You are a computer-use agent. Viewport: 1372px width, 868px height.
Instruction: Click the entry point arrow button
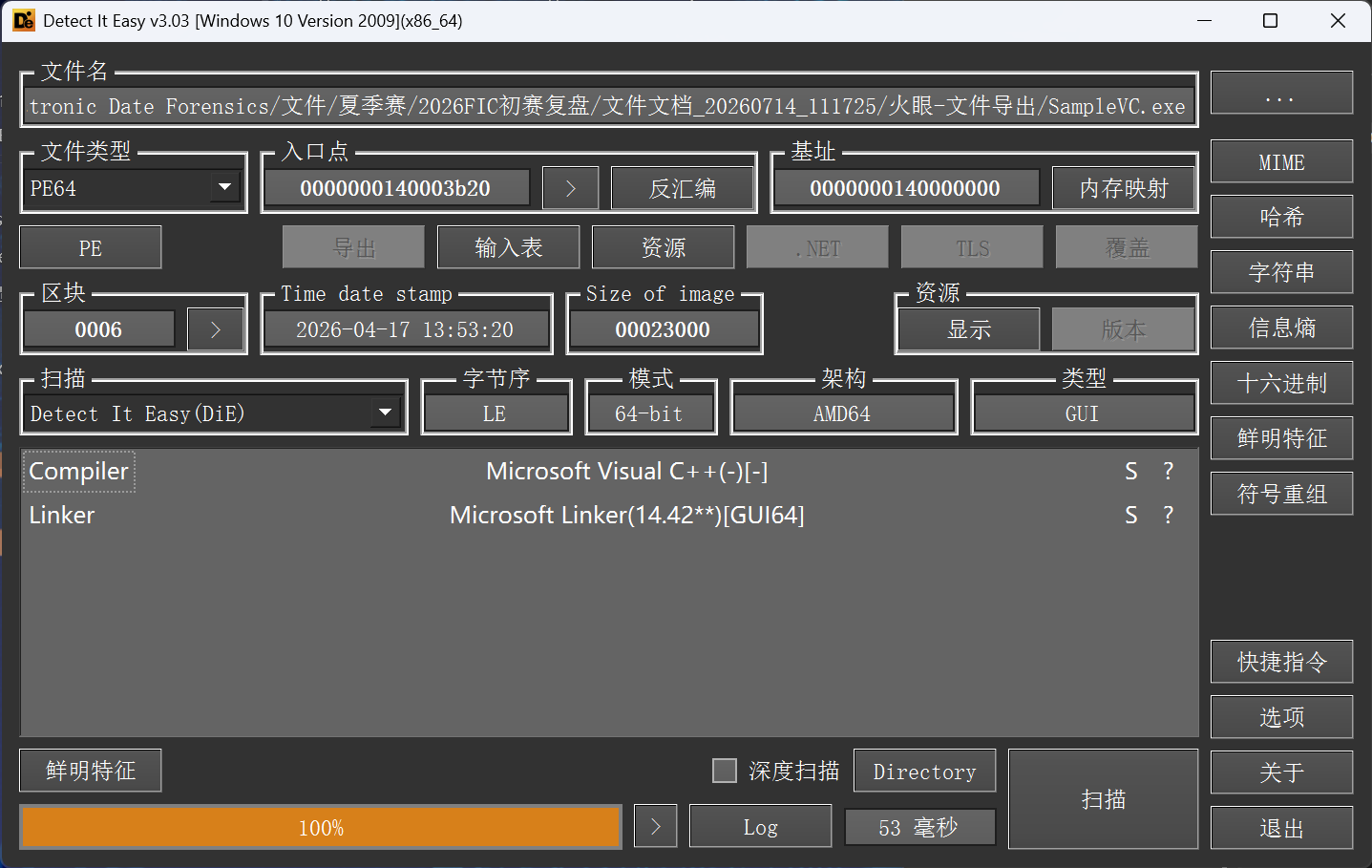[x=570, y=188]
